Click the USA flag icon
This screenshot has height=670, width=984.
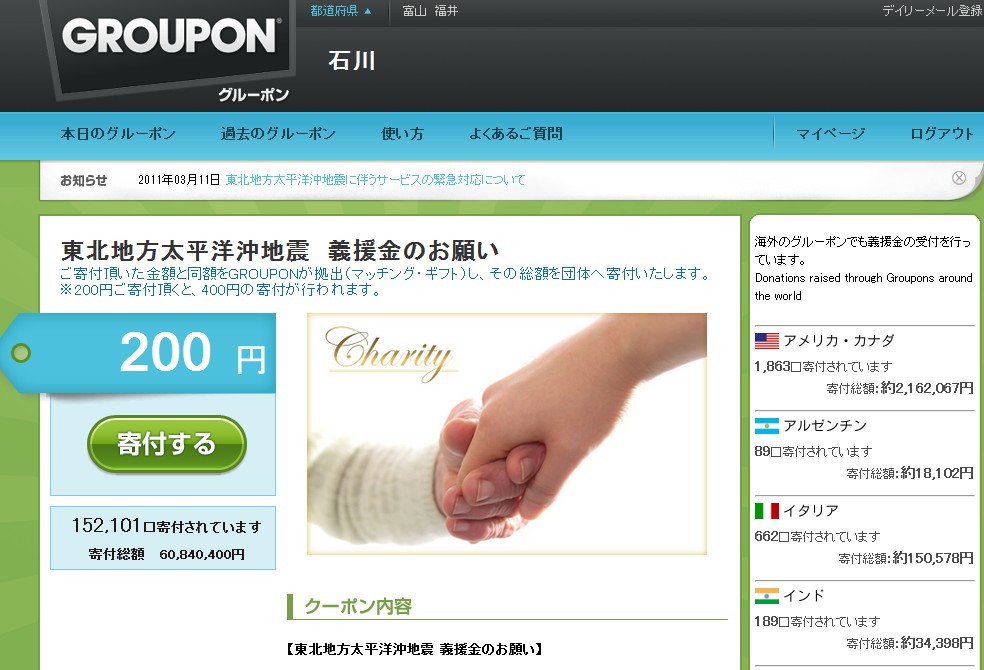[767, 341]
